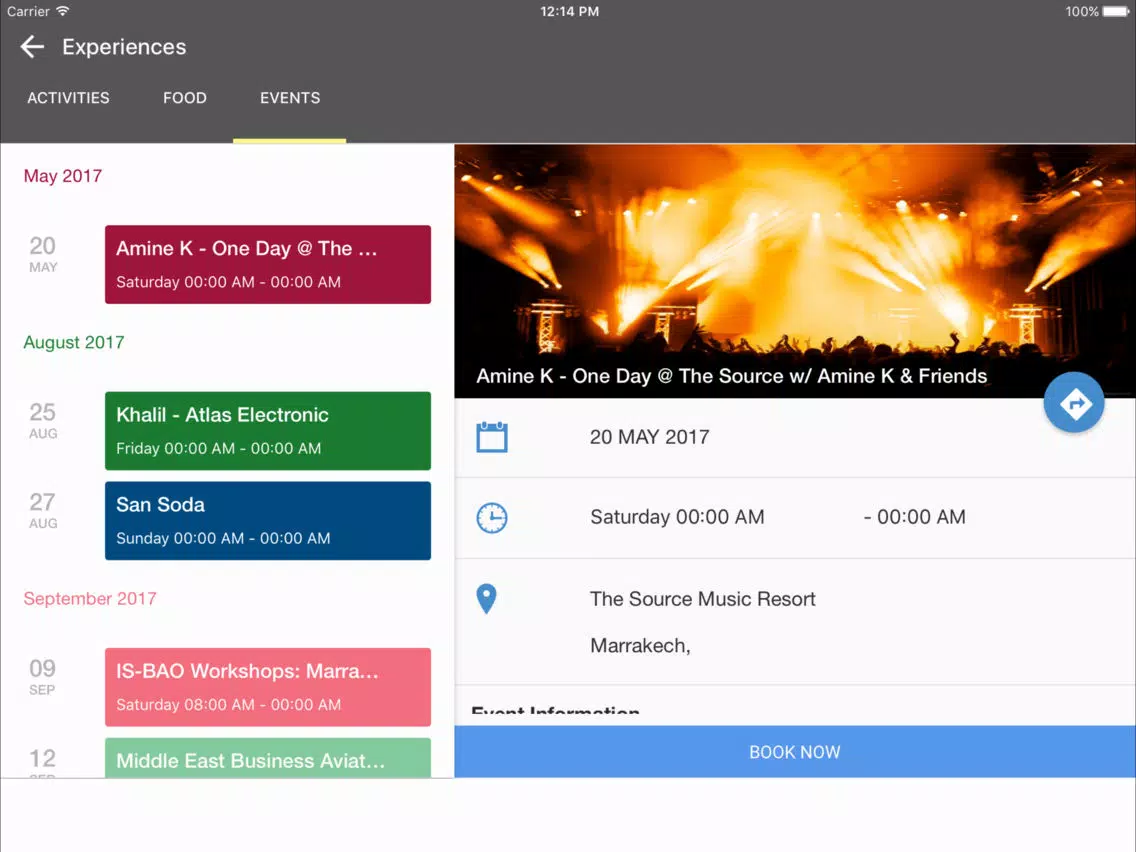Screen dimensions: 1136x852
Task: Tap the 27 AUG date label
Action: pyautogui.click(x=43, y=511)
